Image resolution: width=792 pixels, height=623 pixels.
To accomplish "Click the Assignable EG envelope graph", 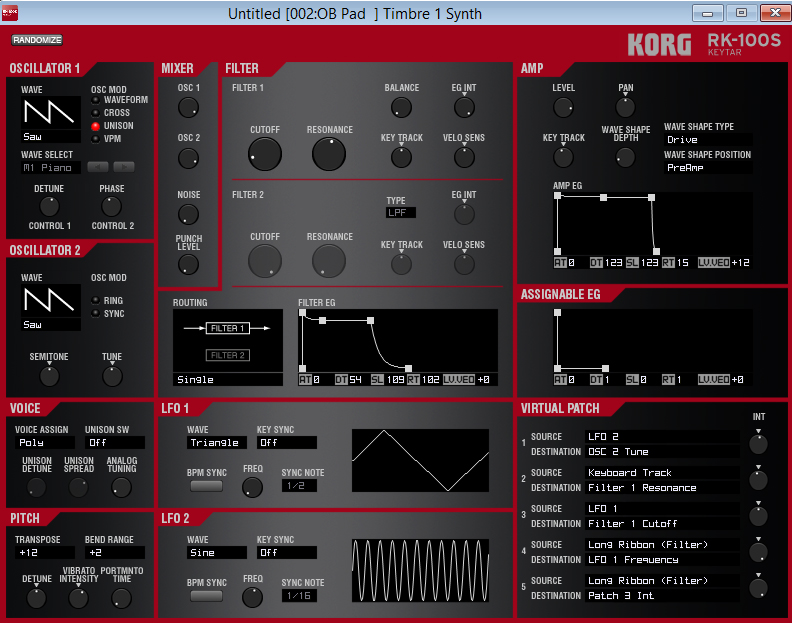I will (x=653, y=341).
